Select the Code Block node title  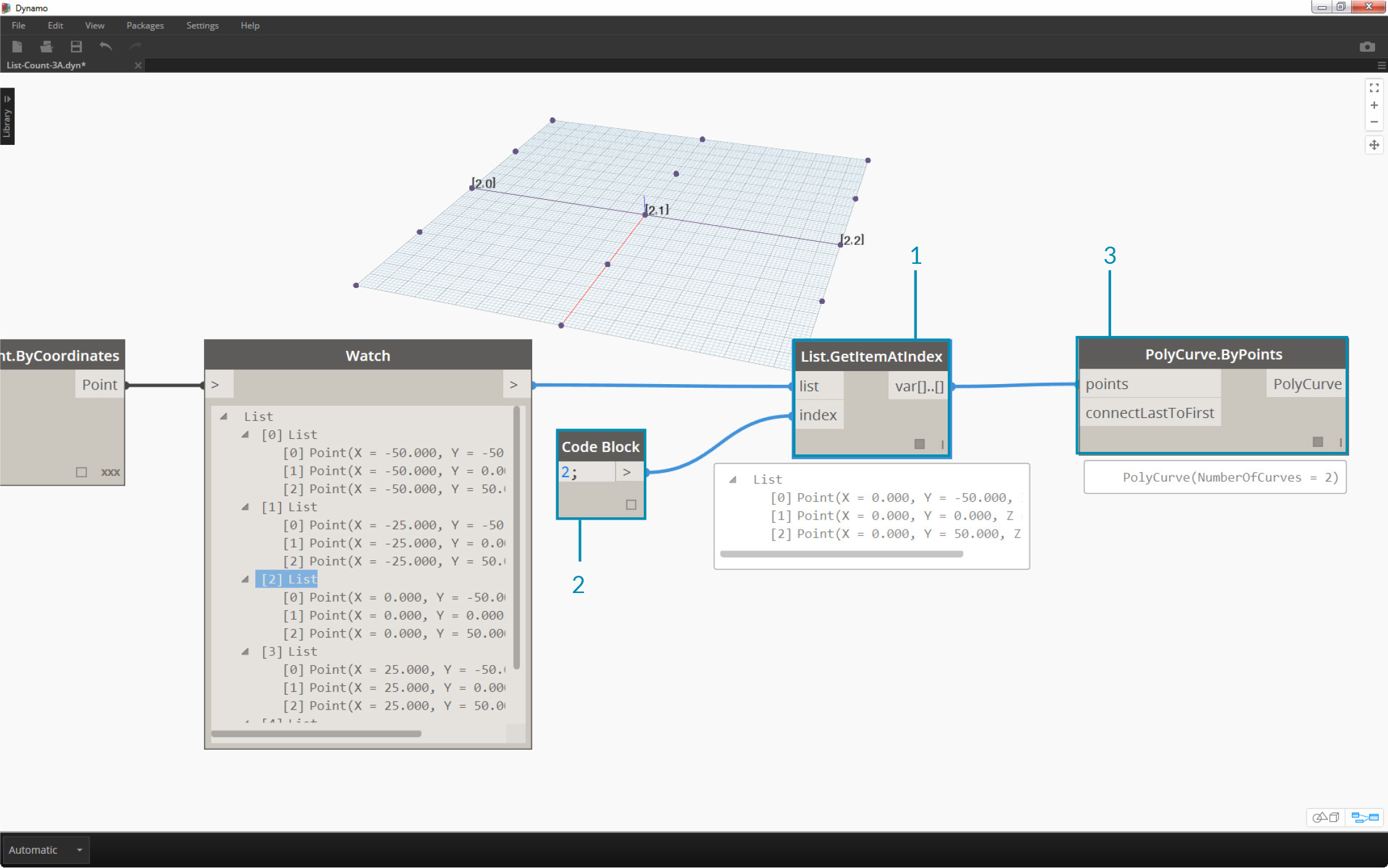click(x=601, y=447)
